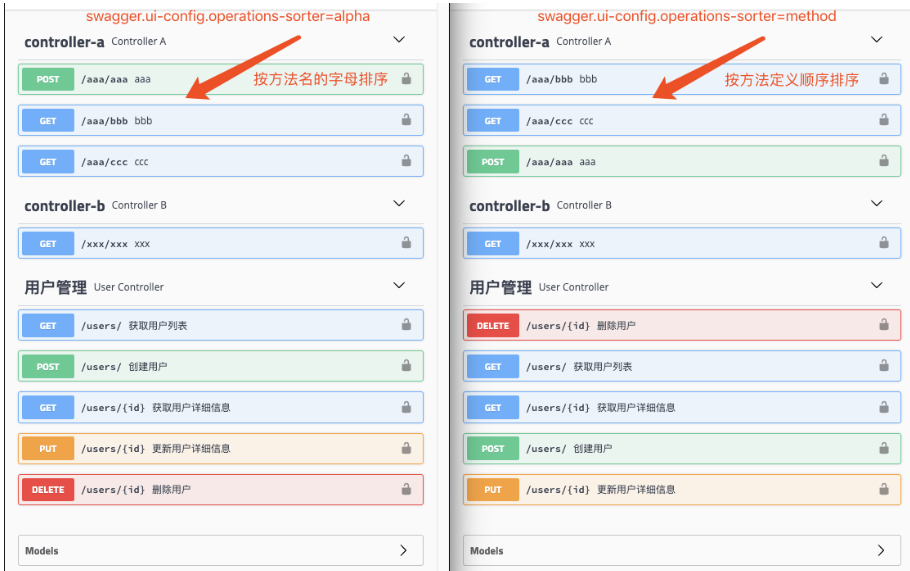Click 用户管理 tag title in left panel
The image size is (910, 571).
click(x=56, y=287)
